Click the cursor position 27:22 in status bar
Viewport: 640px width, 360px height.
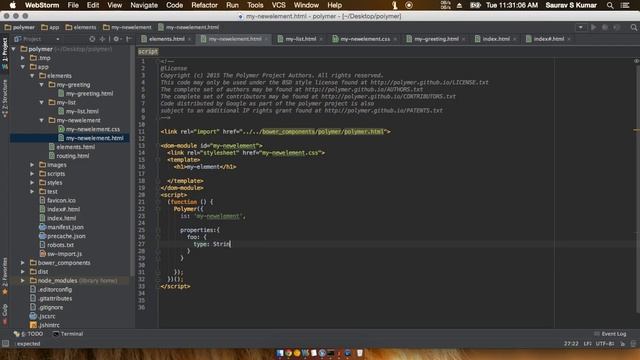[571, 344]
